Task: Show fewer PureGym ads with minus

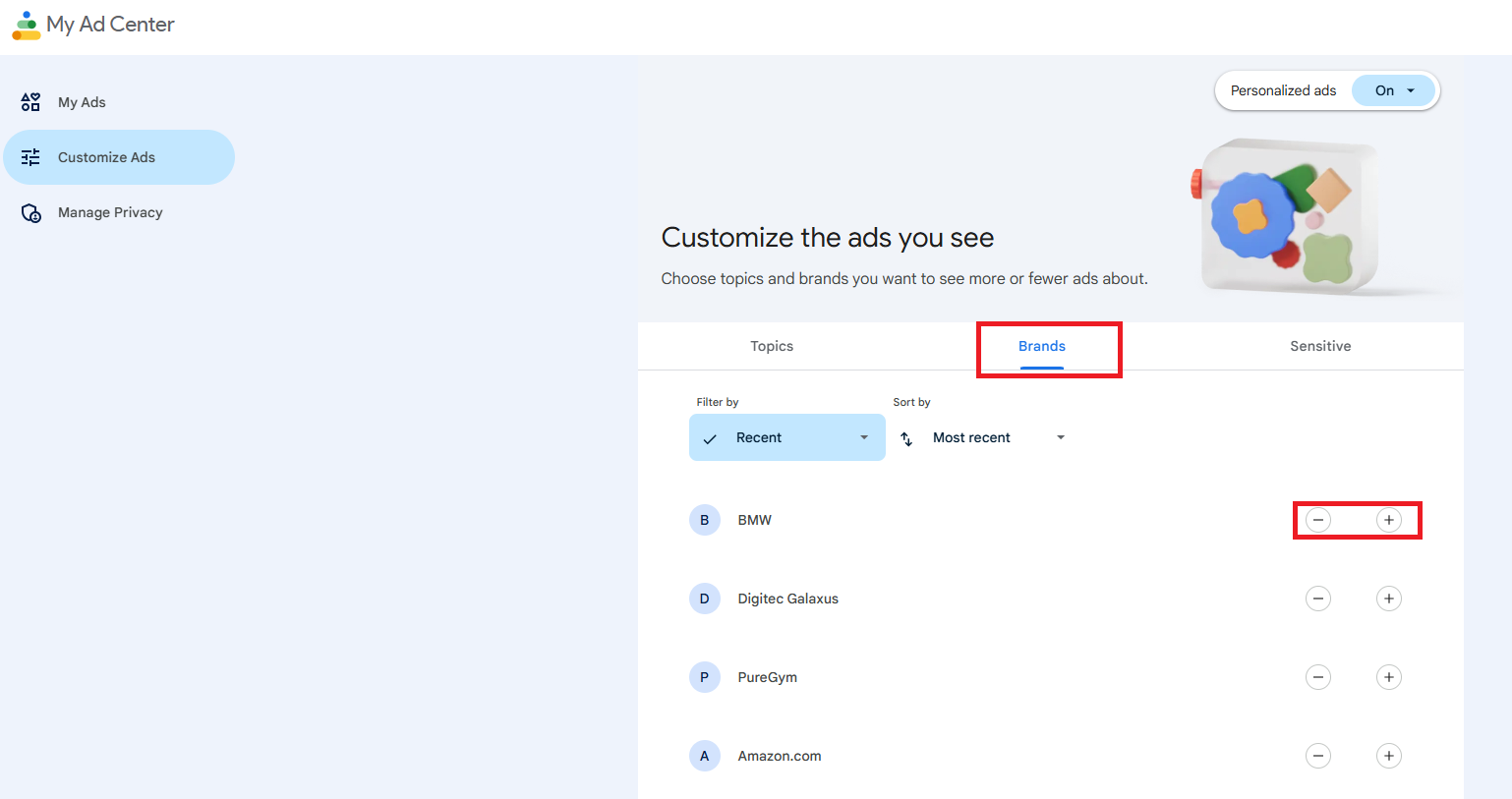Action: coord(1318,677)
